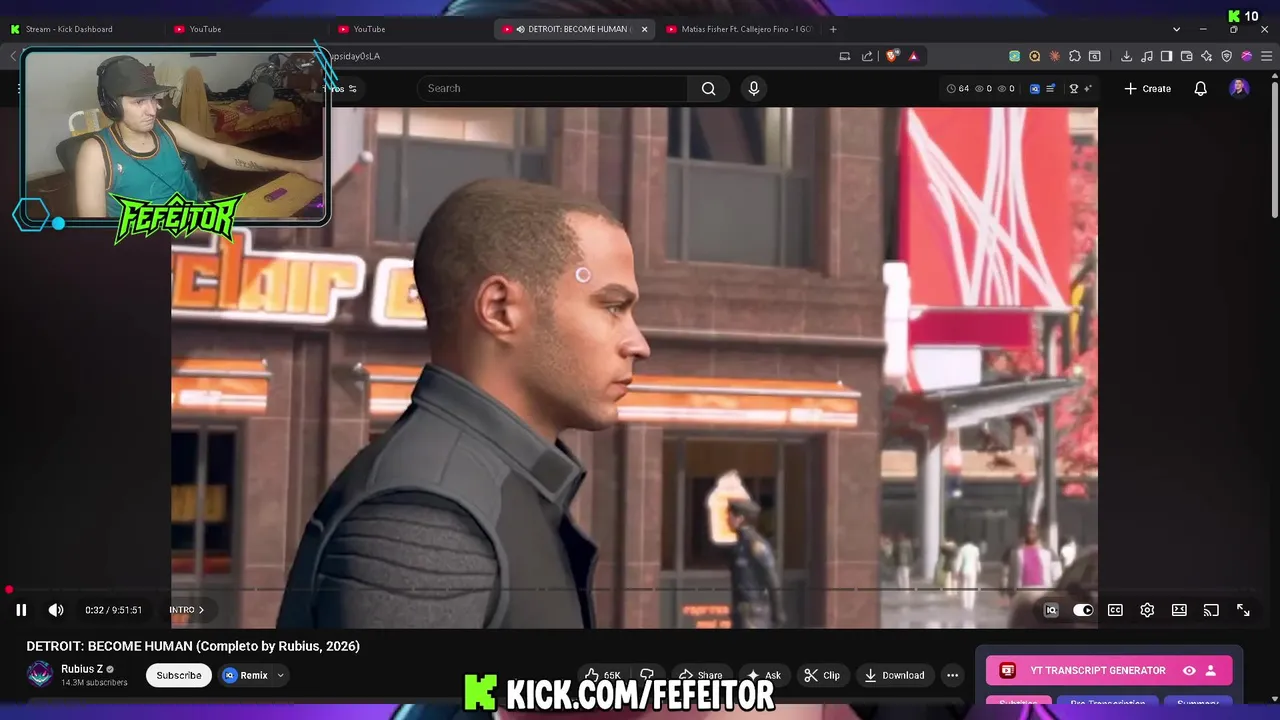Switch to the first YouTube tab
The height and width of the screenshot is (720, 1280).
205,29
